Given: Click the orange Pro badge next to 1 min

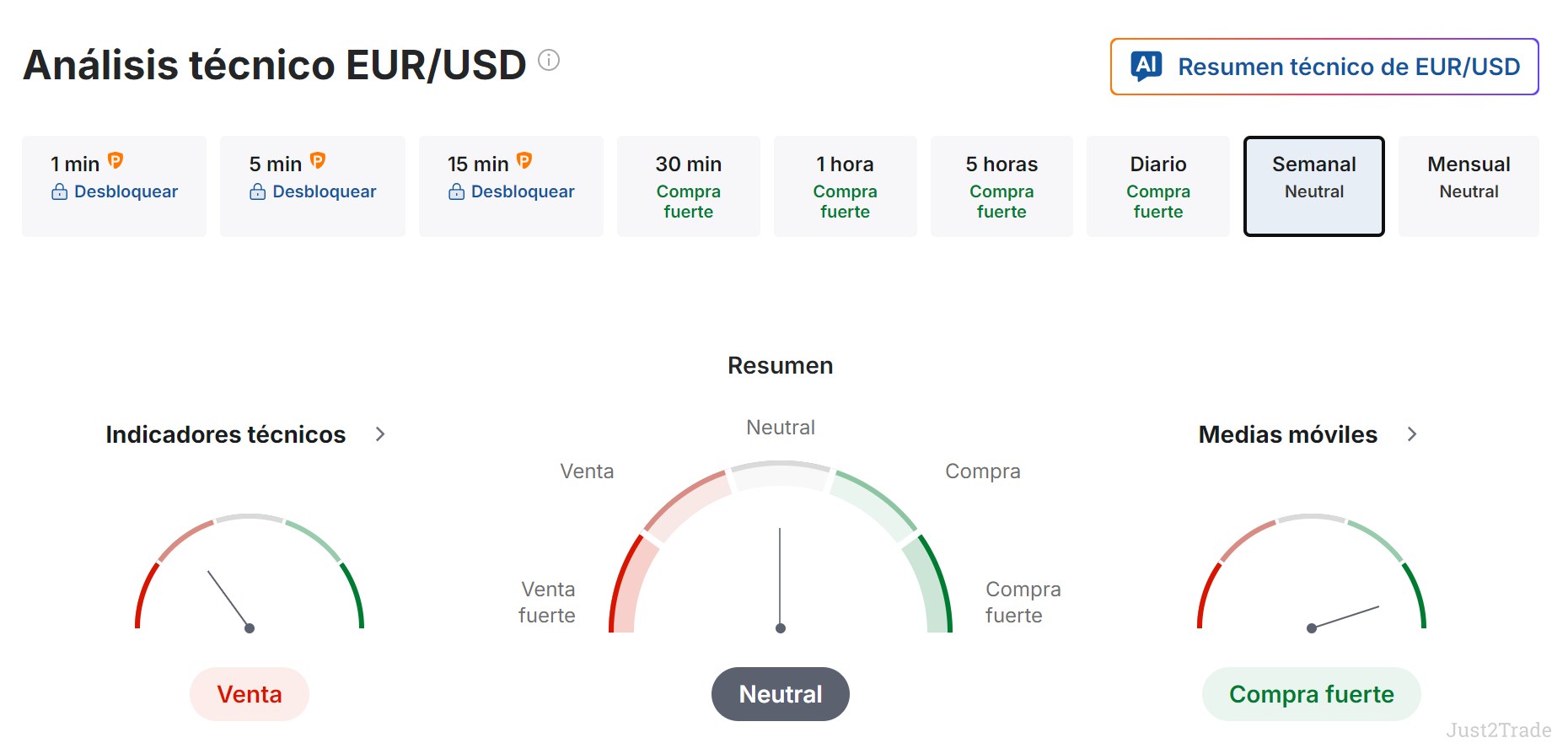Looking at the screenshot, I should (115, 160).
